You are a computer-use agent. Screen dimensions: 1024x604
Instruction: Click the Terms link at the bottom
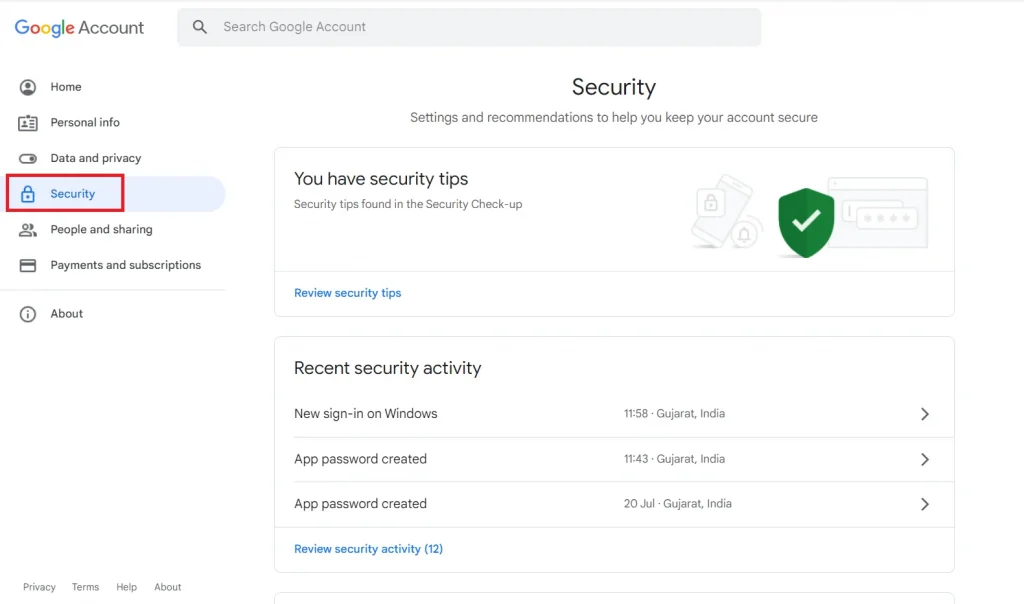click(x=85, y=587)
